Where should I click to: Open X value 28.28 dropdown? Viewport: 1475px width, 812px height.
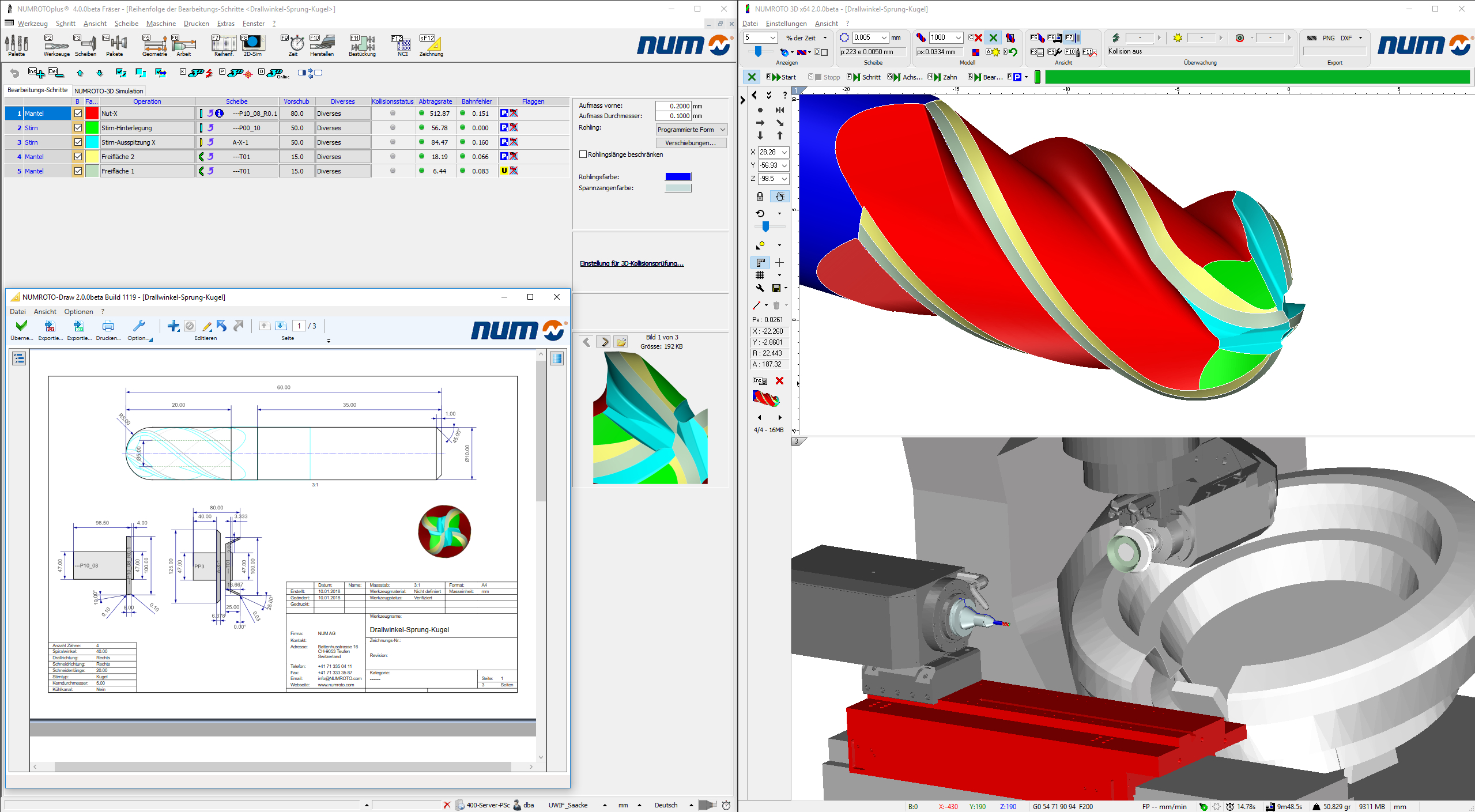784,152
